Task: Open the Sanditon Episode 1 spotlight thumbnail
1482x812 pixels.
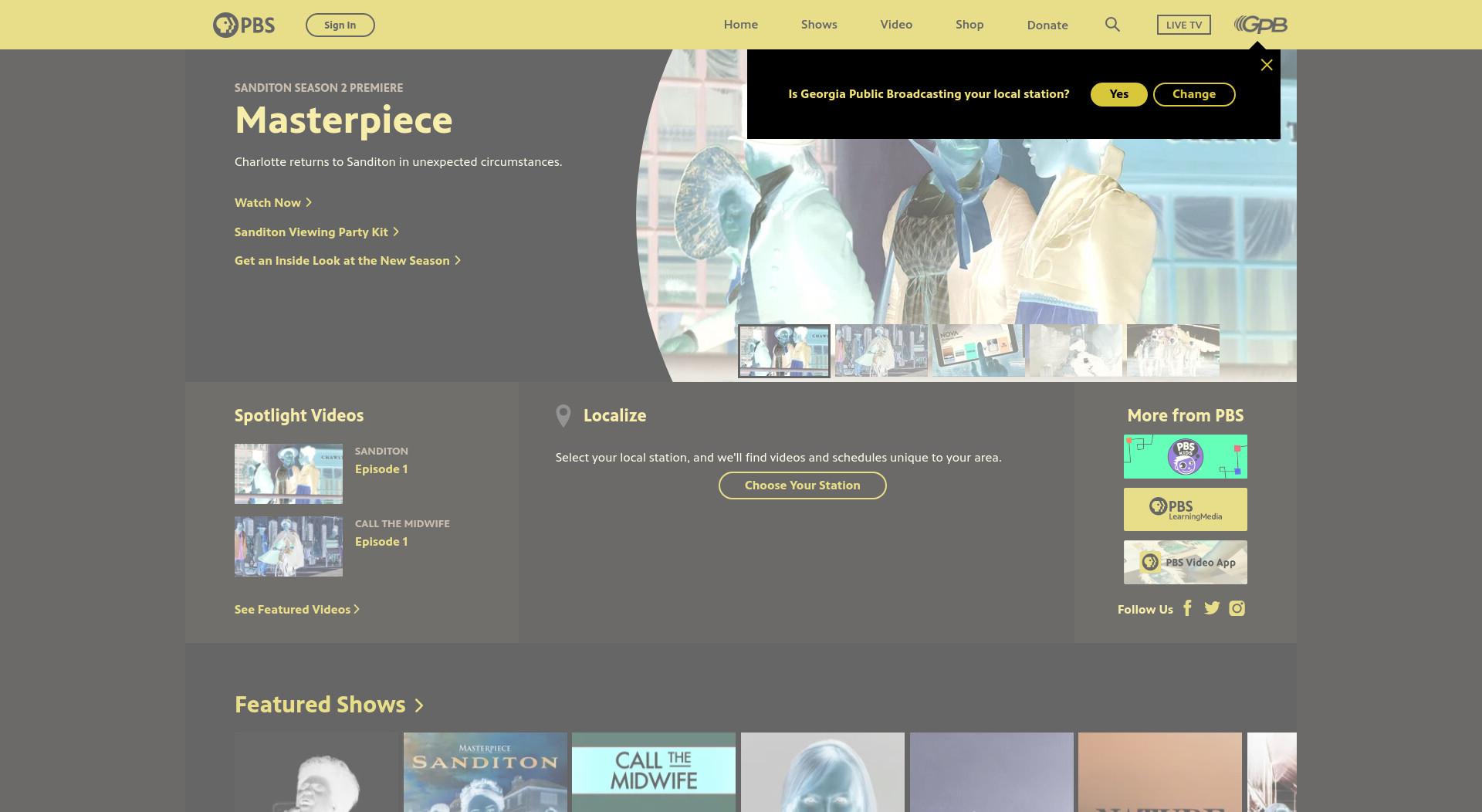Action: [x=289, y=474]
